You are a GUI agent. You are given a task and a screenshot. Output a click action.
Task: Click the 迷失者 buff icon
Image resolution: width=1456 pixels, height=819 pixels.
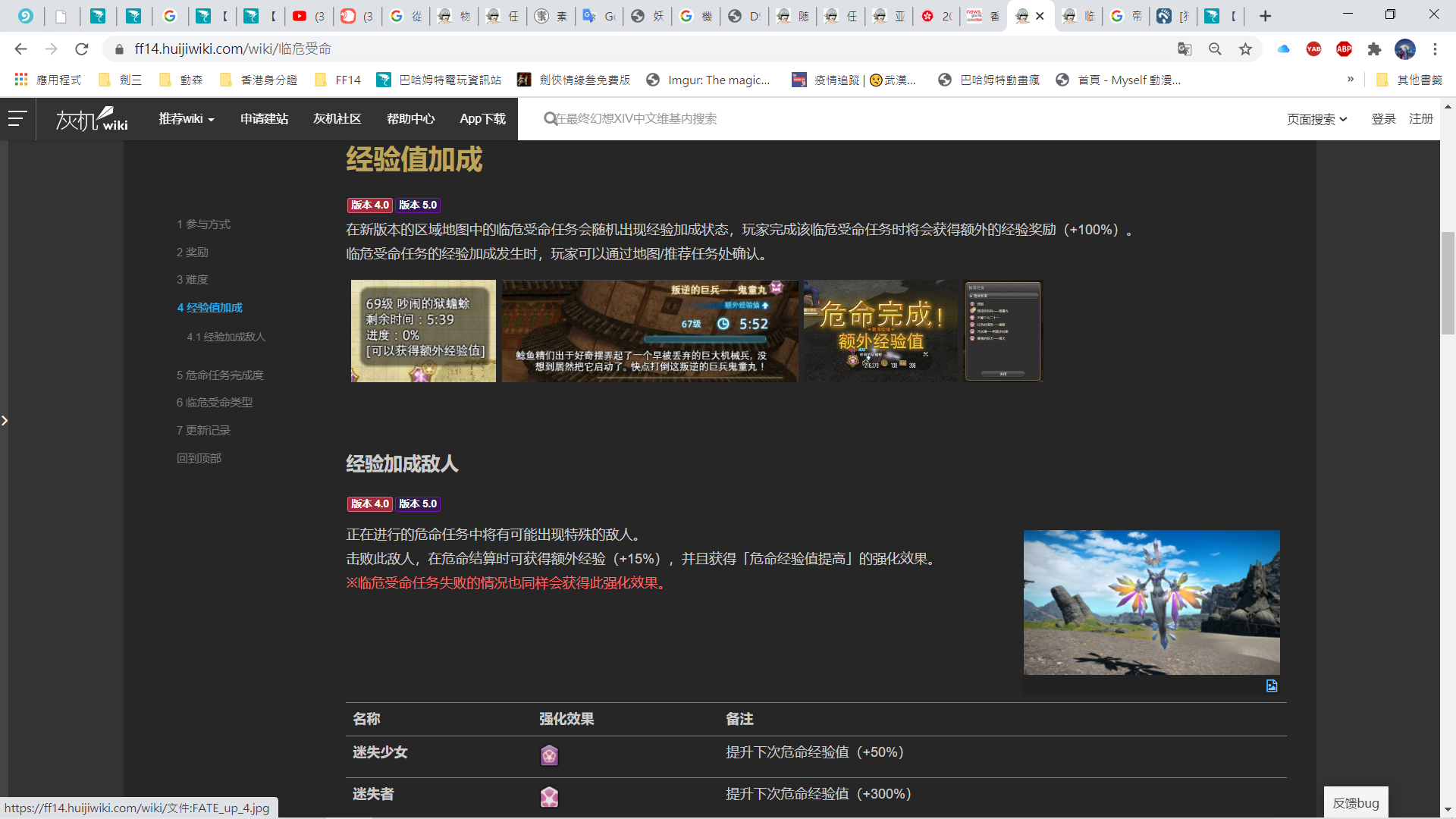pyautogui.click(x=549, y=797)
